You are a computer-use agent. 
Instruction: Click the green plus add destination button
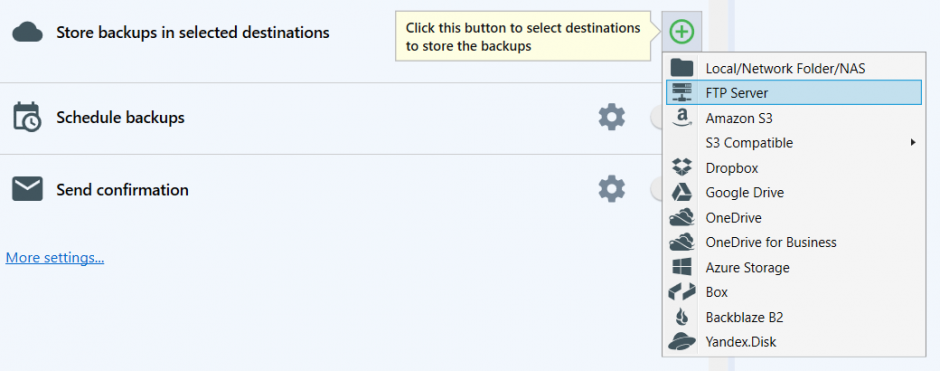tap(682, 31)
